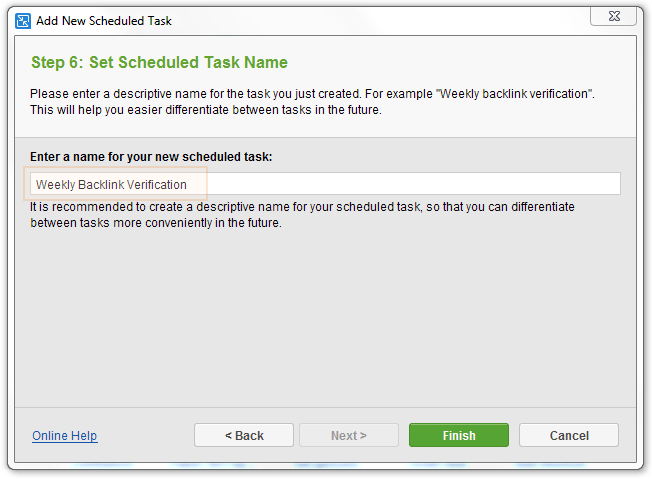
Task: Click the 'It is recommended to create' hint text
Action: tap(302, 207)
